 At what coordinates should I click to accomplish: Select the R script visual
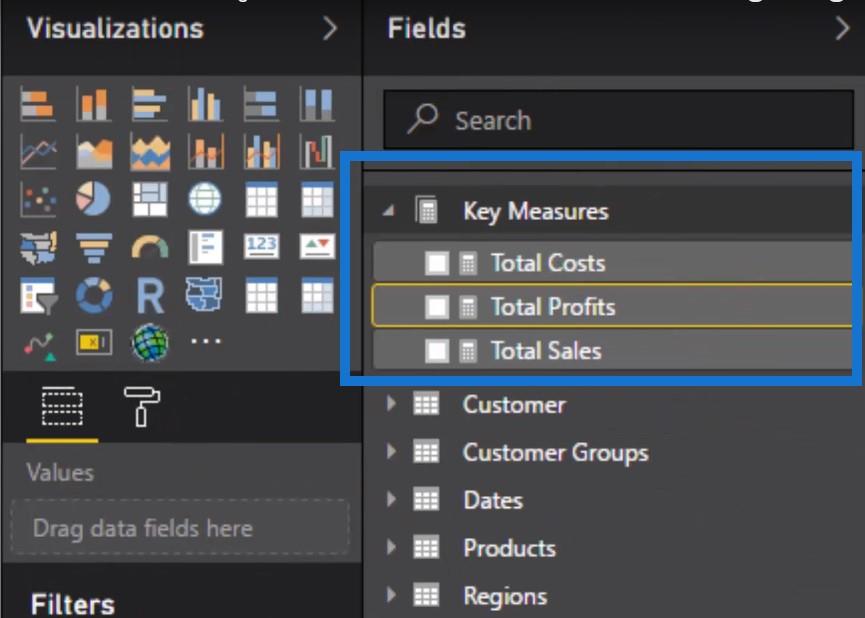[x=149, y=295]
